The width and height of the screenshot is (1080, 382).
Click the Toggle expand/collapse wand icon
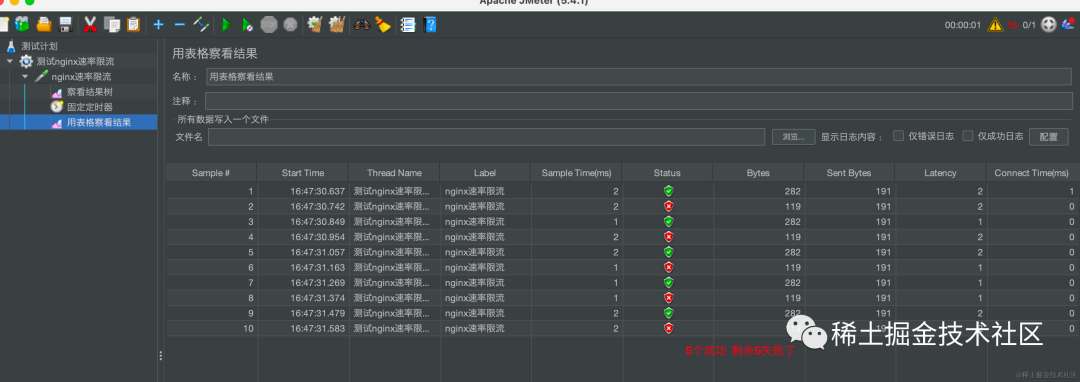click(201, 25)
